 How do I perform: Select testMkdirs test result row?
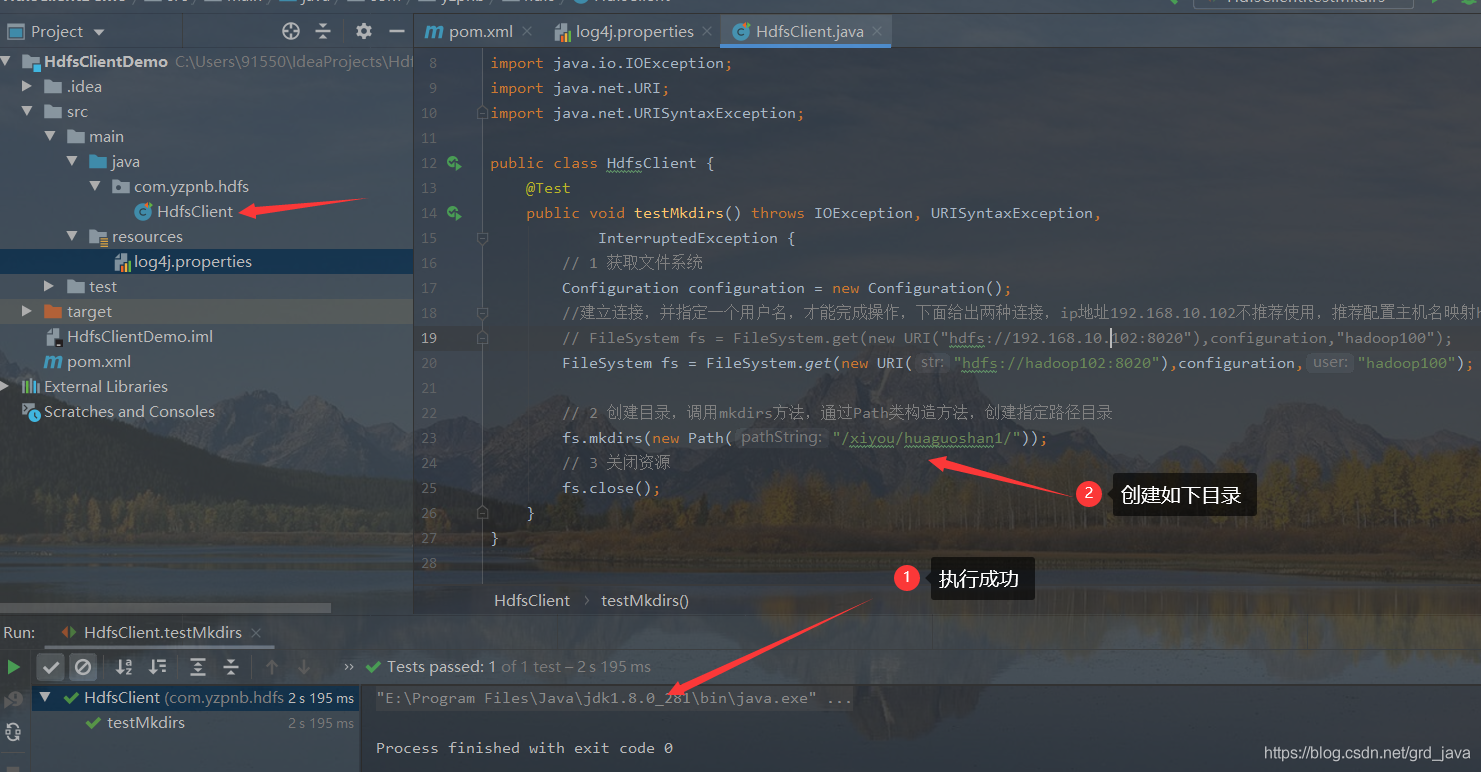tap(146, 723)
